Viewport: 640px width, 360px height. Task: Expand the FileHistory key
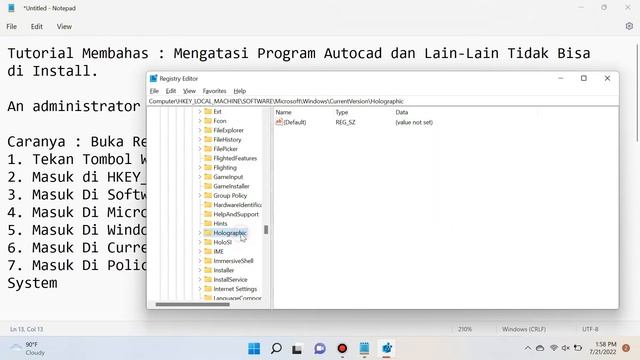coord(200,140)
